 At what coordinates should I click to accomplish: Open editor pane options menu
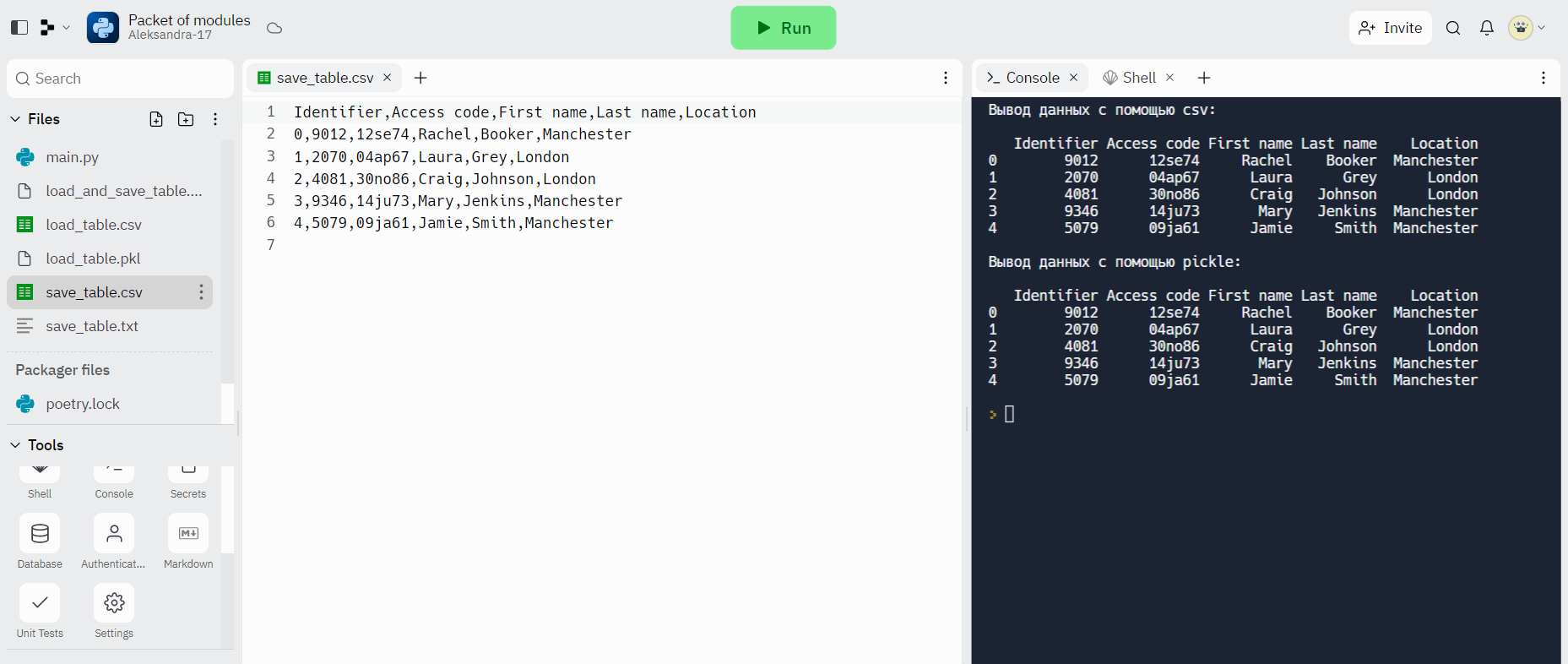point(946,78)
